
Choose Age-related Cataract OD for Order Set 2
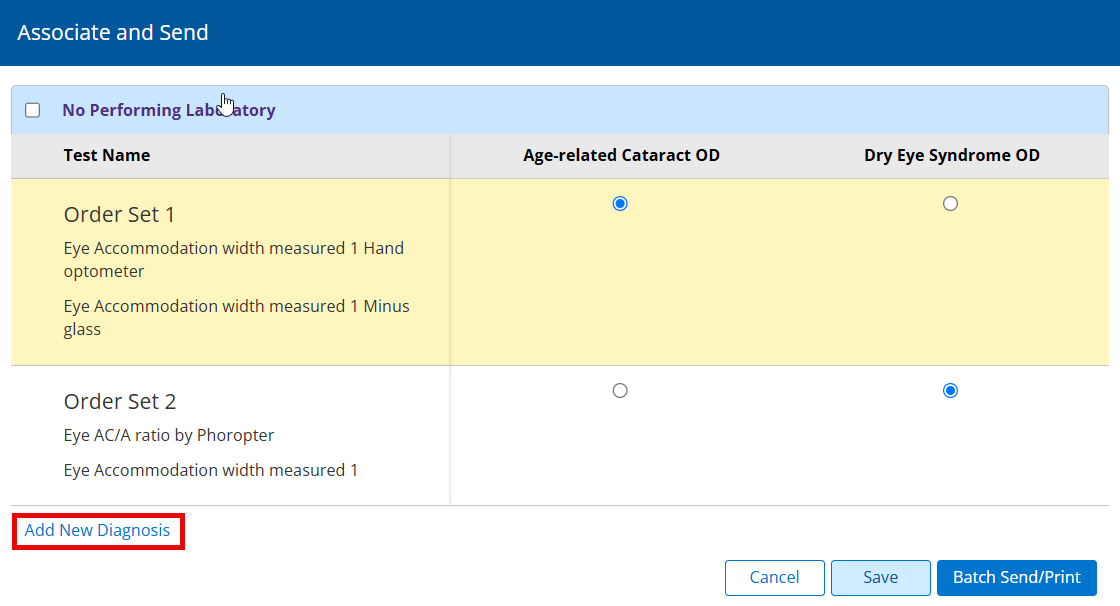point(620,391)
